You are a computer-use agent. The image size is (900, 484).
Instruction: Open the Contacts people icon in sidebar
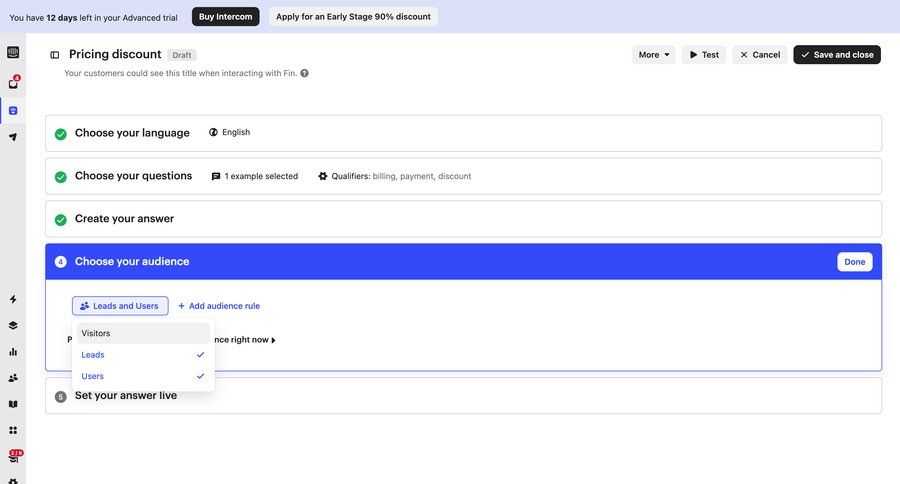13,378
